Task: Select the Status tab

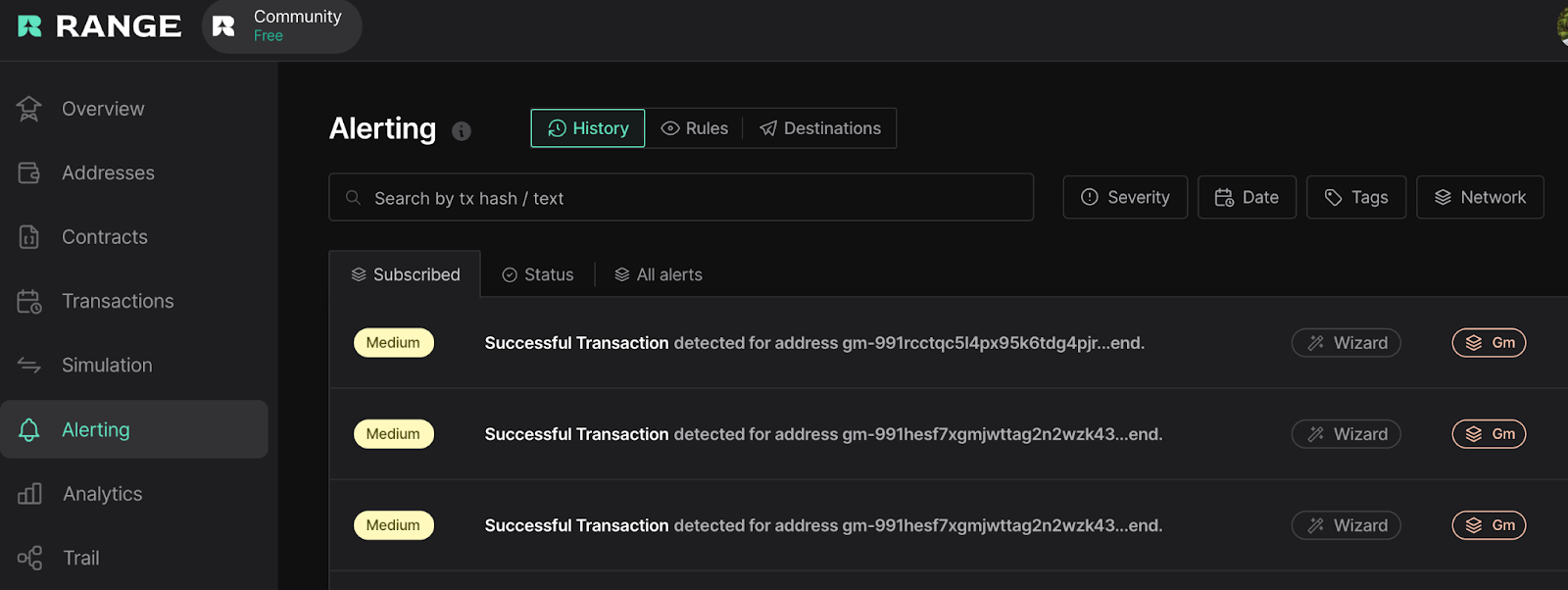Action: click(538, 274)
